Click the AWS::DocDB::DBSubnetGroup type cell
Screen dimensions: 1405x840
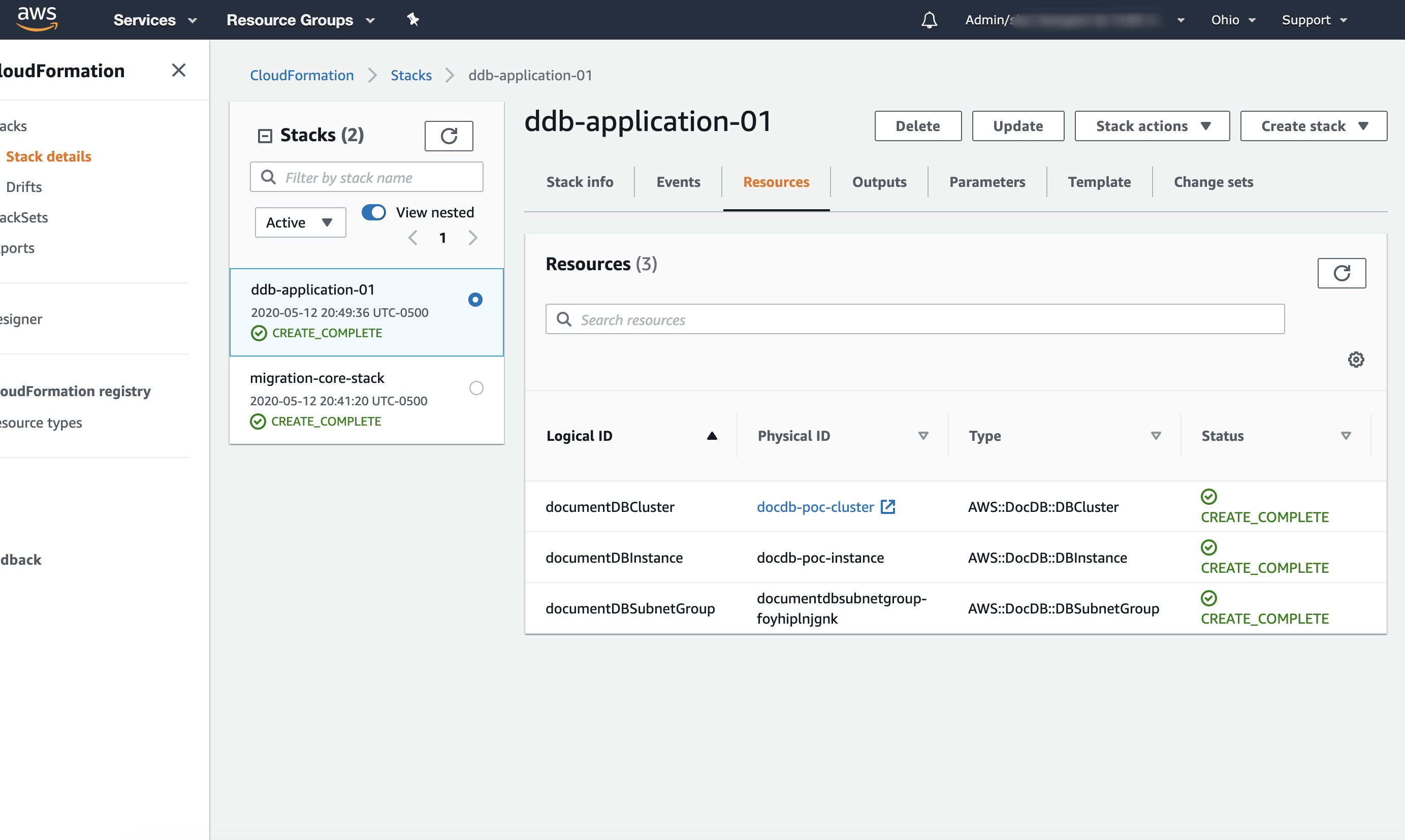(x=1063, y=608)
